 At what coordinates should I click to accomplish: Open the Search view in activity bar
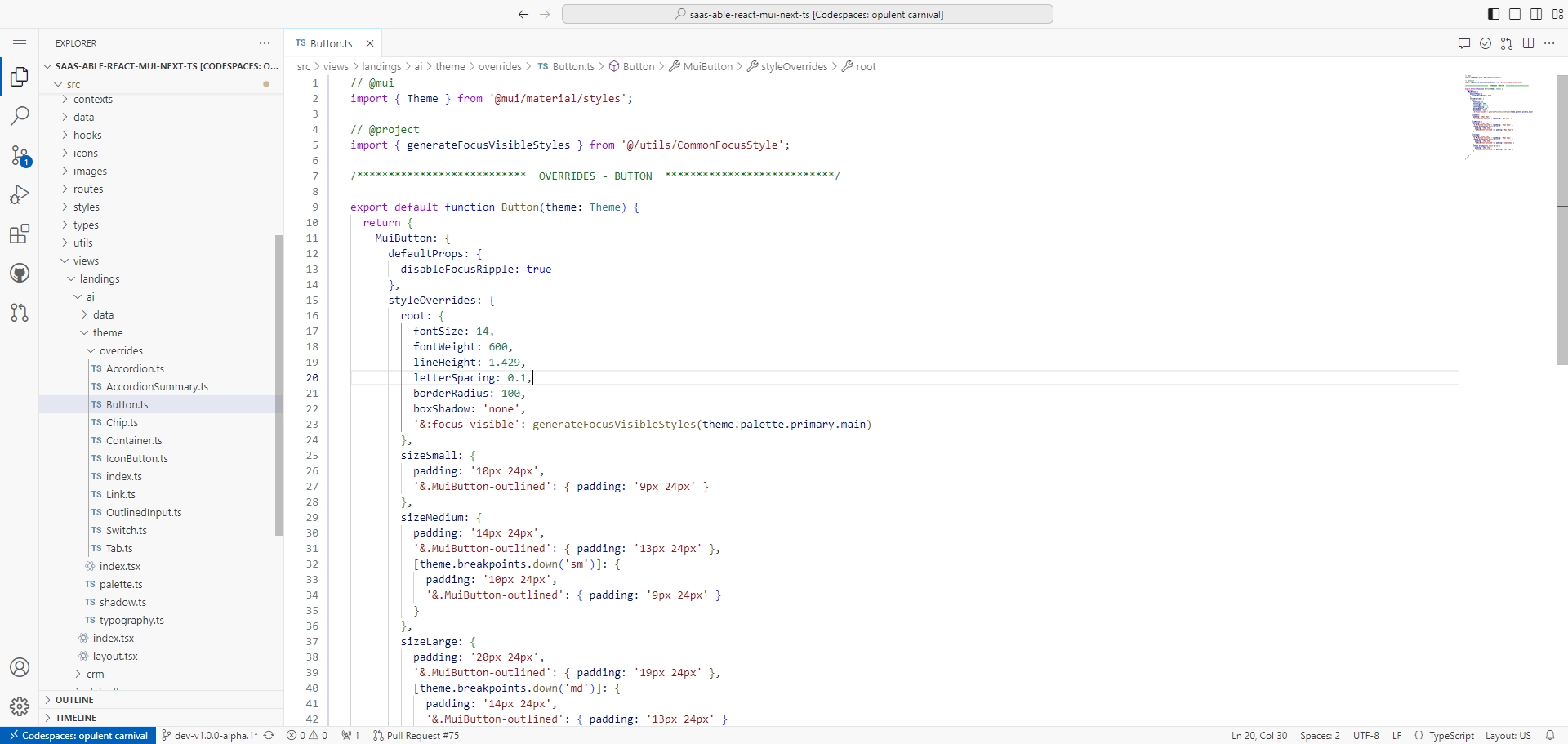click(x=20, y=116)
